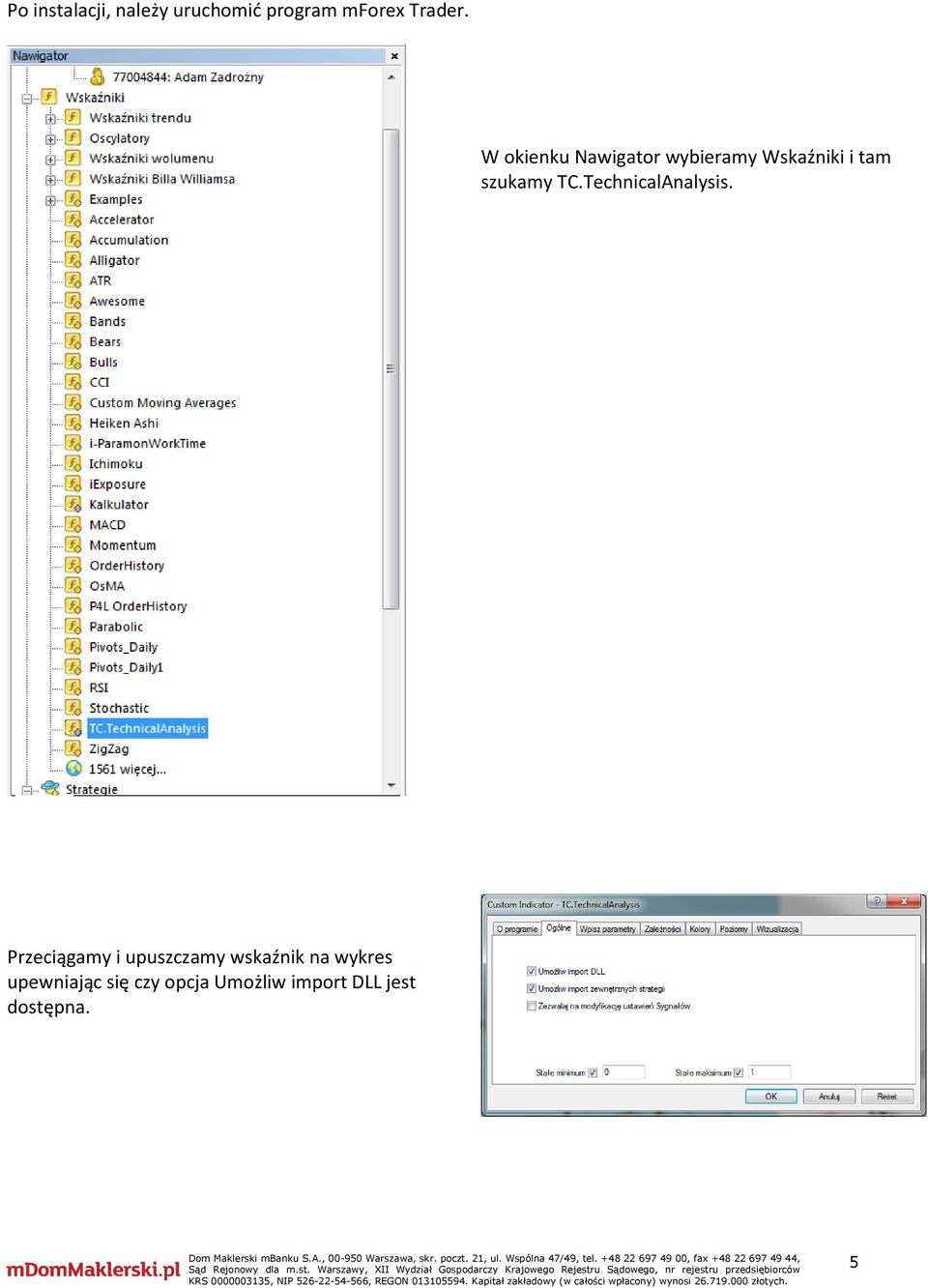
Task: Select the i-ParamonWorkTime tree item
Action: tap(148, 443)
